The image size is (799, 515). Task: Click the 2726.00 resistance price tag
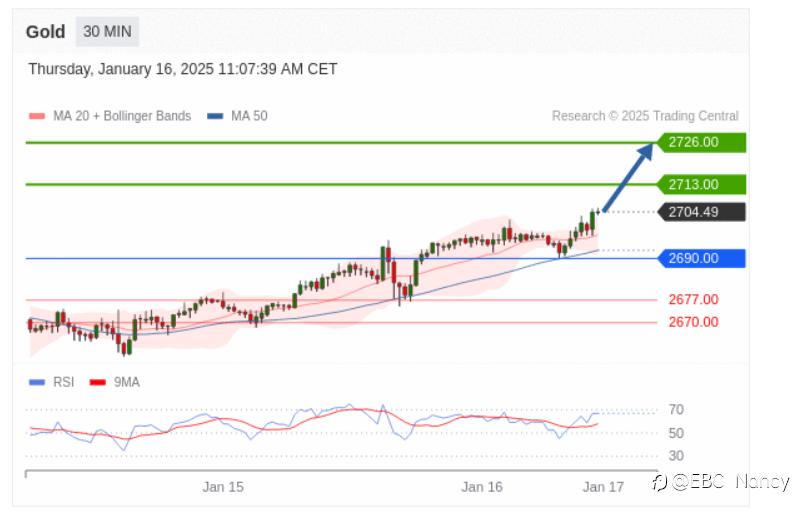click(x=701, y=142)
